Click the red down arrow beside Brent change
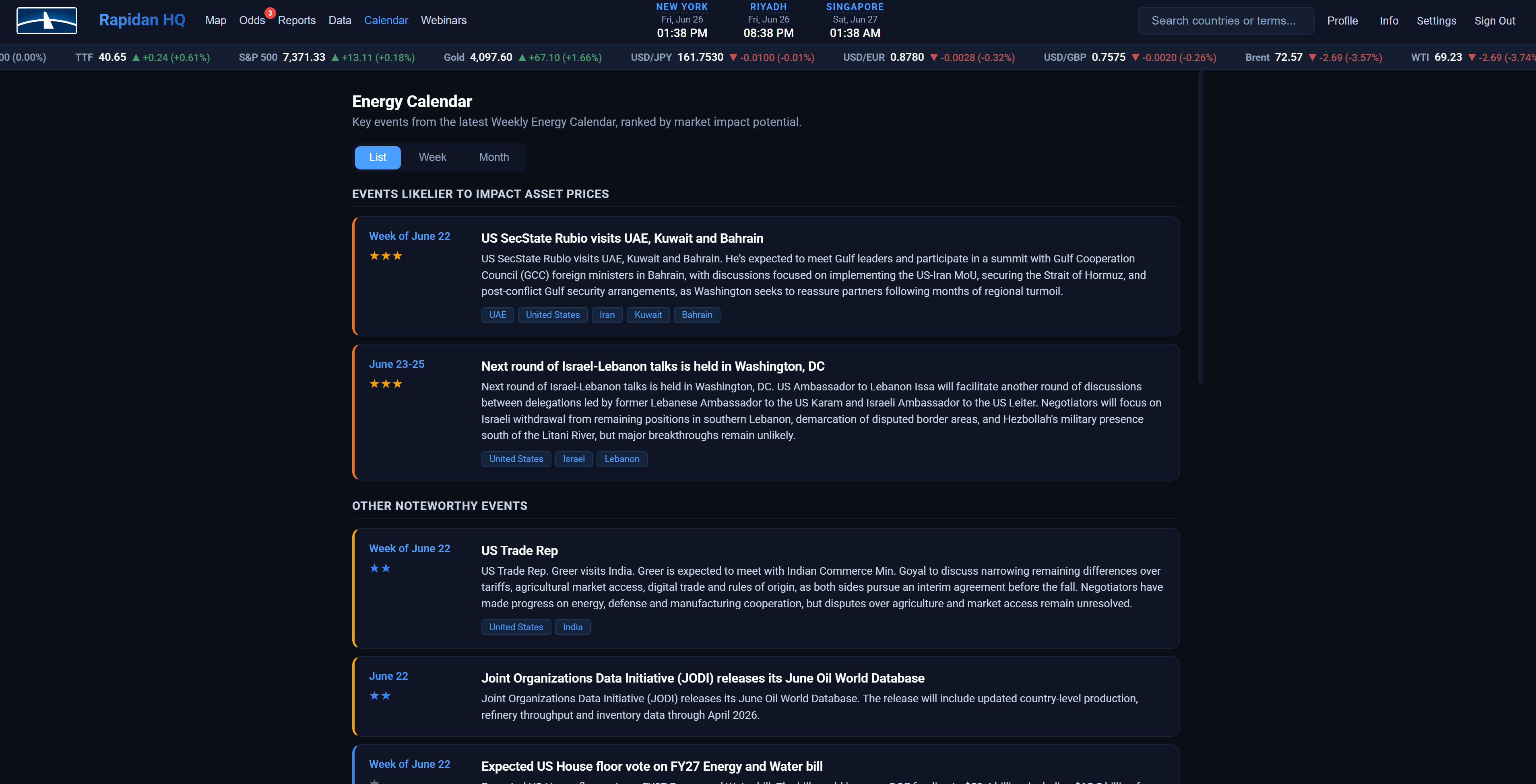Viewport: 1536px width, 784px height. [1312, 58]
